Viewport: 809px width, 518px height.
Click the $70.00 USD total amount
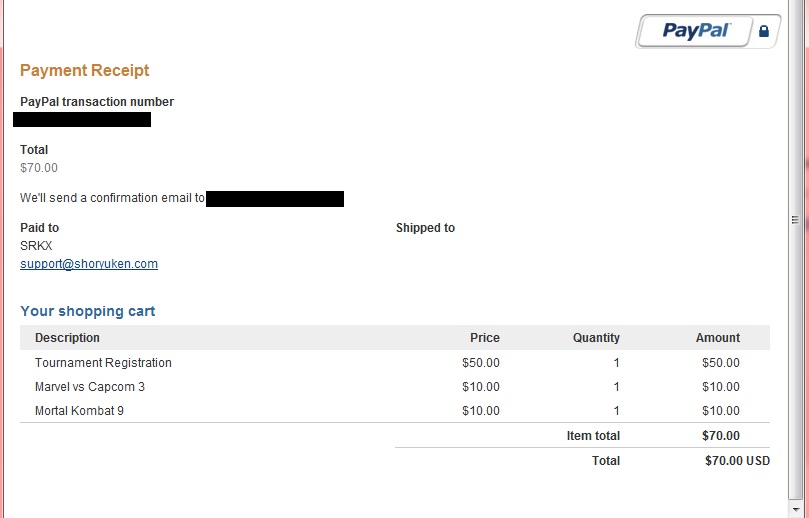point(737,461)
